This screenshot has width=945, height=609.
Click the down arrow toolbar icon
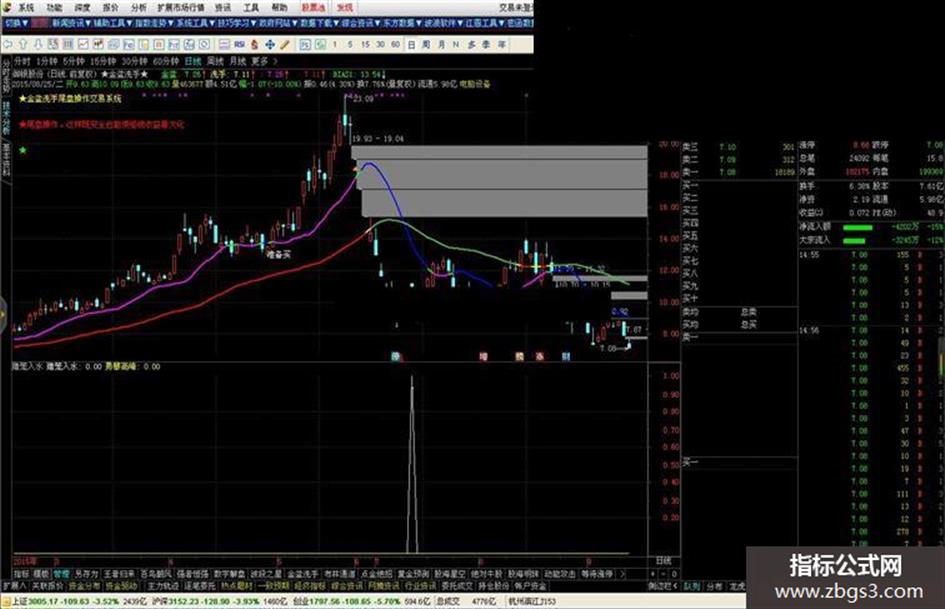(x=37, y=45)
